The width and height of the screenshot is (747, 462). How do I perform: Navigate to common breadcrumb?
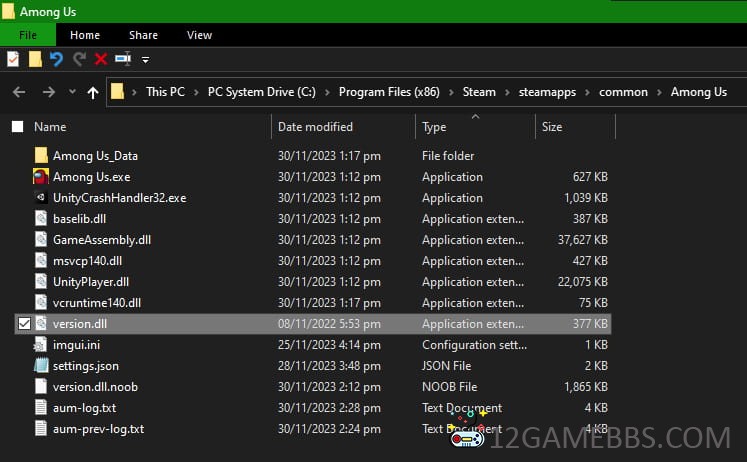click(623, 92)
